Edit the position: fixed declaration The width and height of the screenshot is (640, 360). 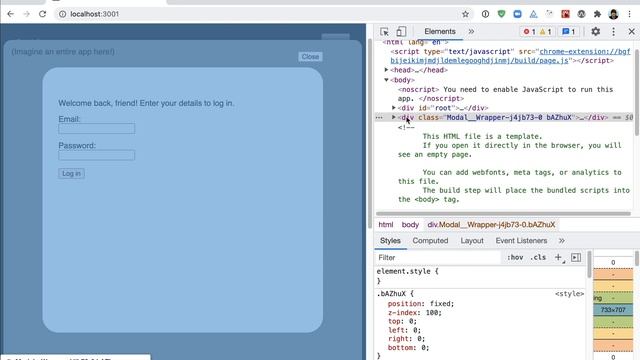pyautogui.click(x=421, y=304)
